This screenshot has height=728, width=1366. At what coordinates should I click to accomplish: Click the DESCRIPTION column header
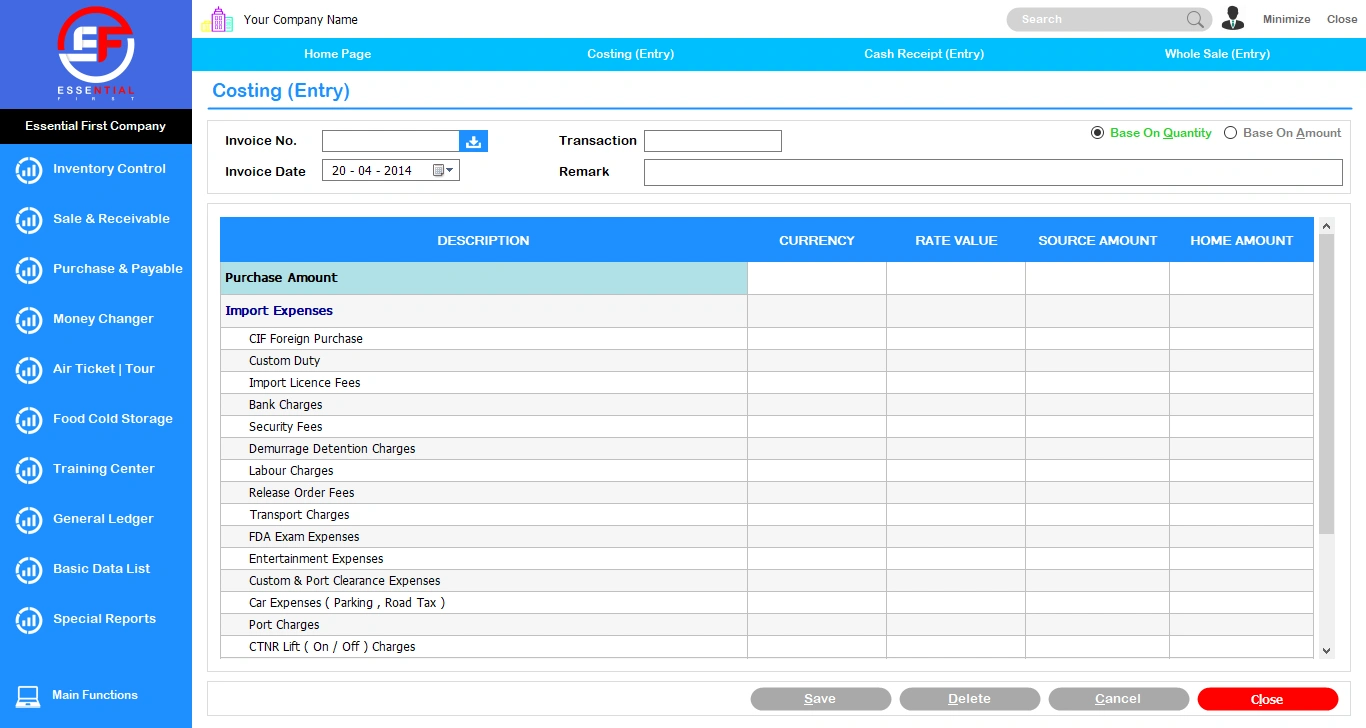point(484,240)
